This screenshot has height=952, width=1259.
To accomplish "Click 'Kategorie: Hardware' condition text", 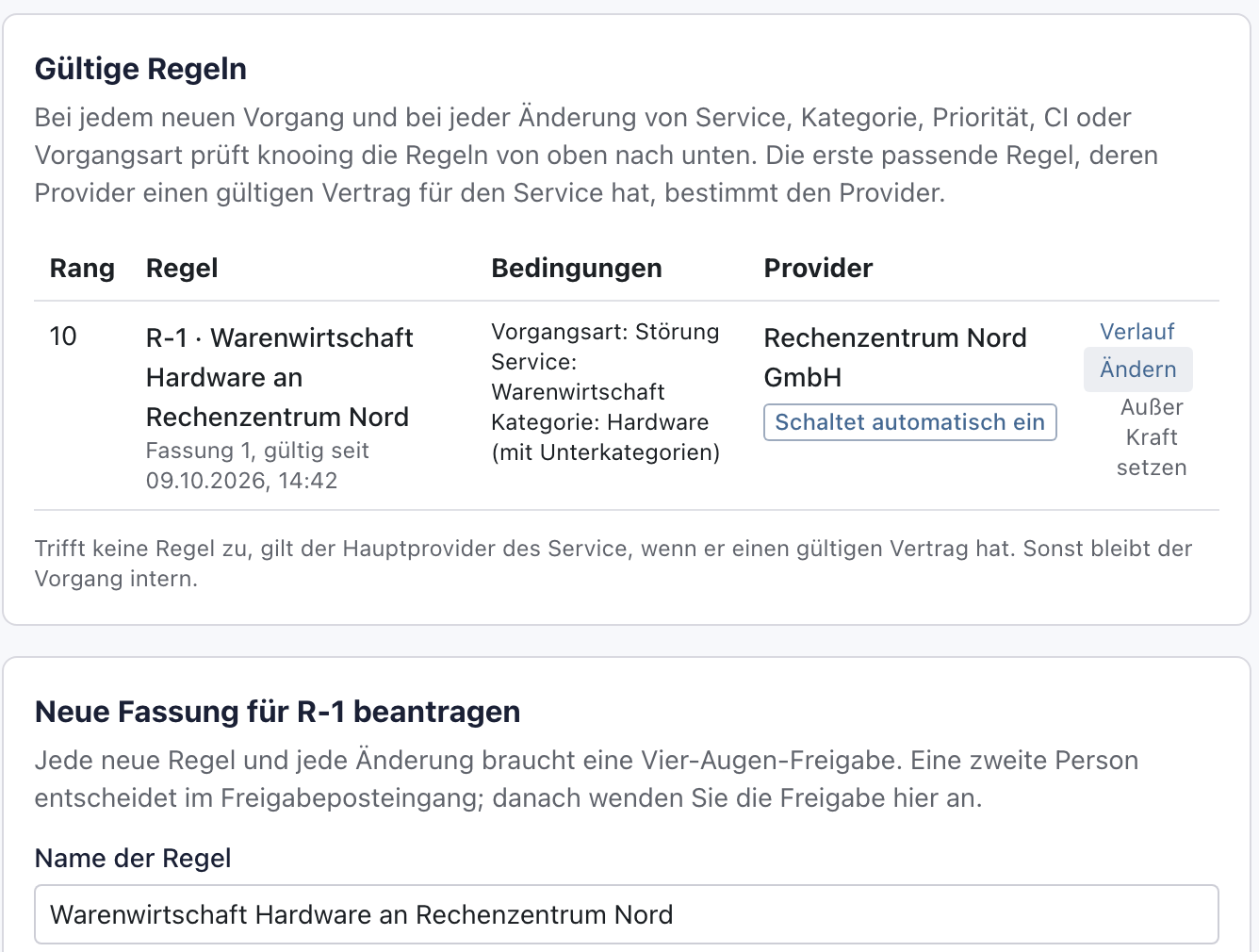I will tap(599, 422).
